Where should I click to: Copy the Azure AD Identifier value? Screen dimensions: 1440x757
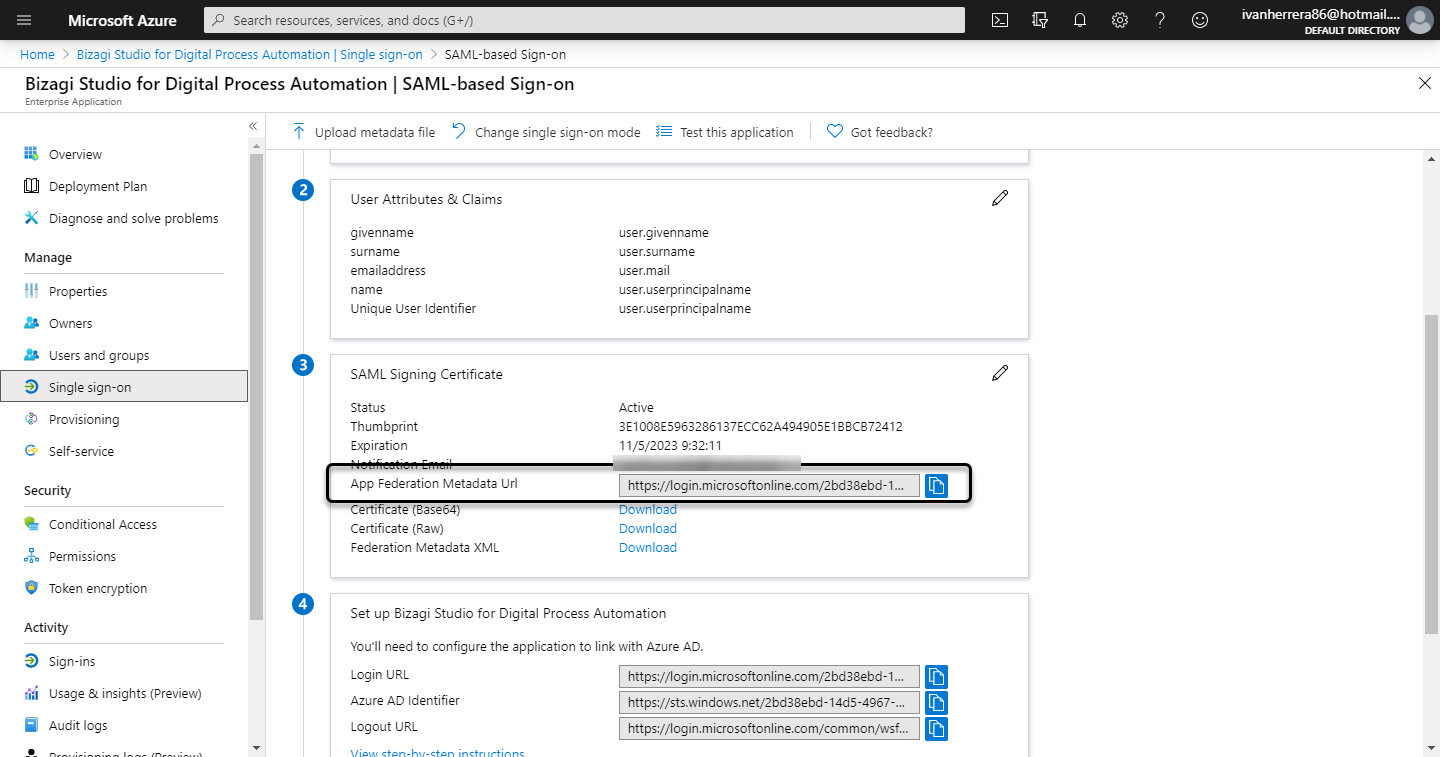click(x=936, y=702)
